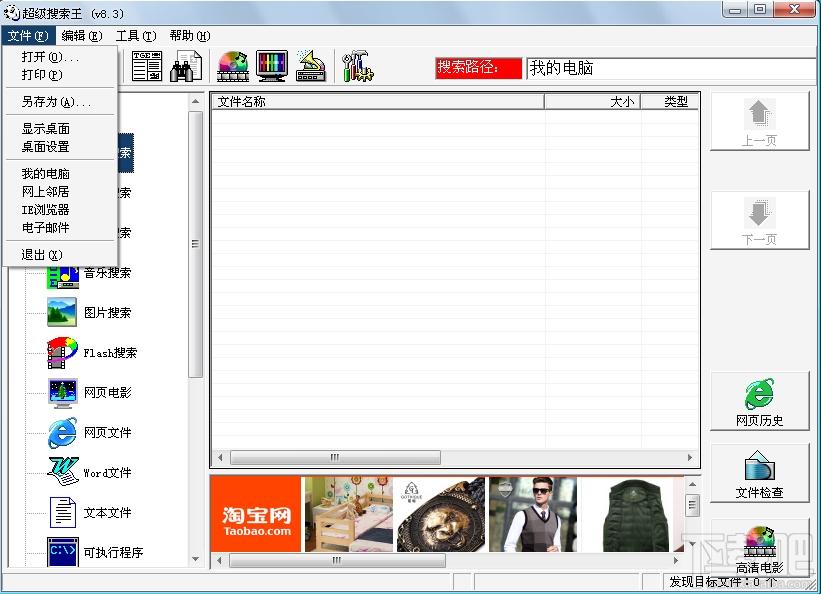Click the 搜索路径 input field
Viewport: 821px width, 594px height.
tap(670, 68)
